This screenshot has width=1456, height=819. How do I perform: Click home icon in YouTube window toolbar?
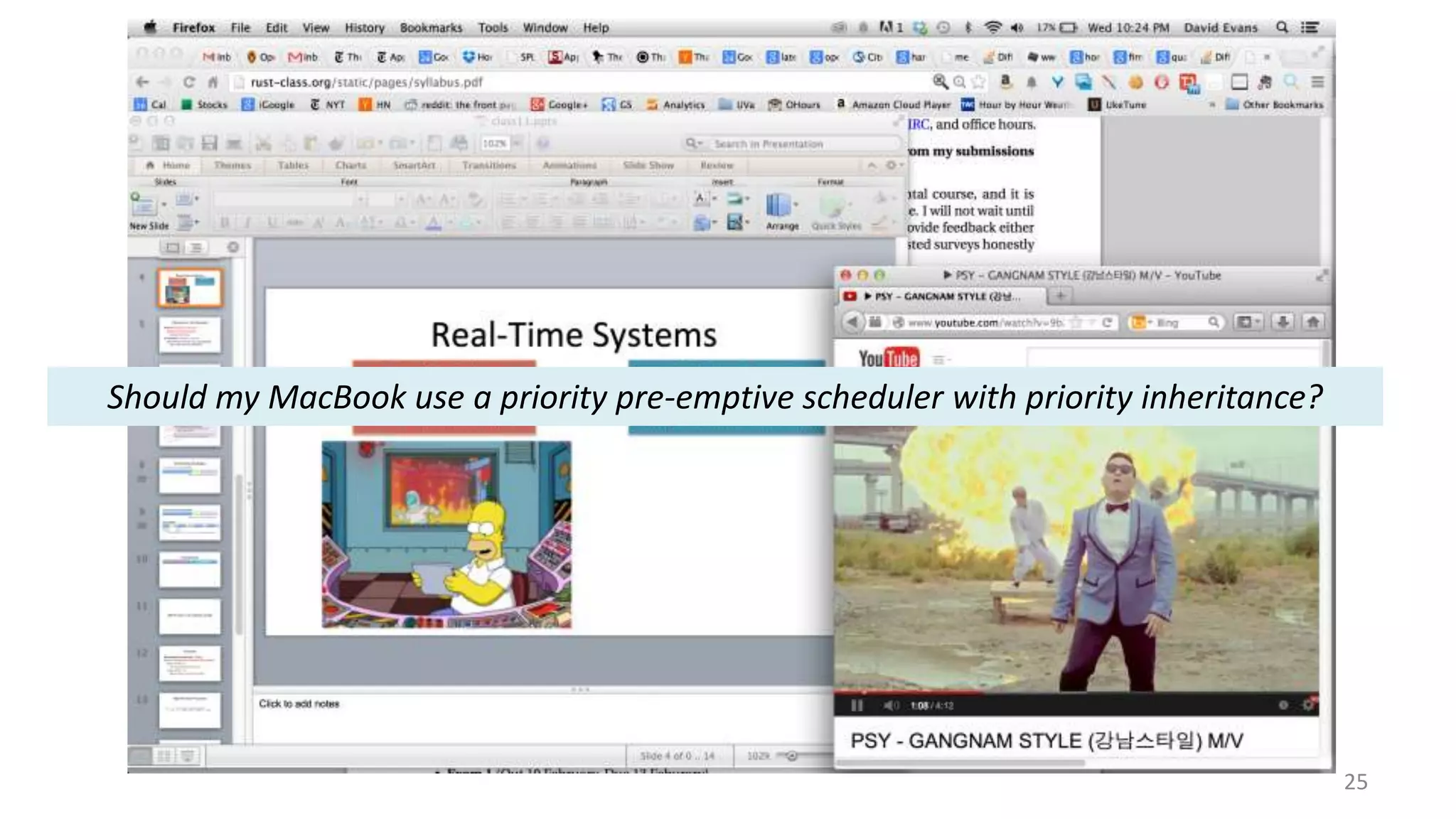pyautogui.click(x=1312, y=322)
